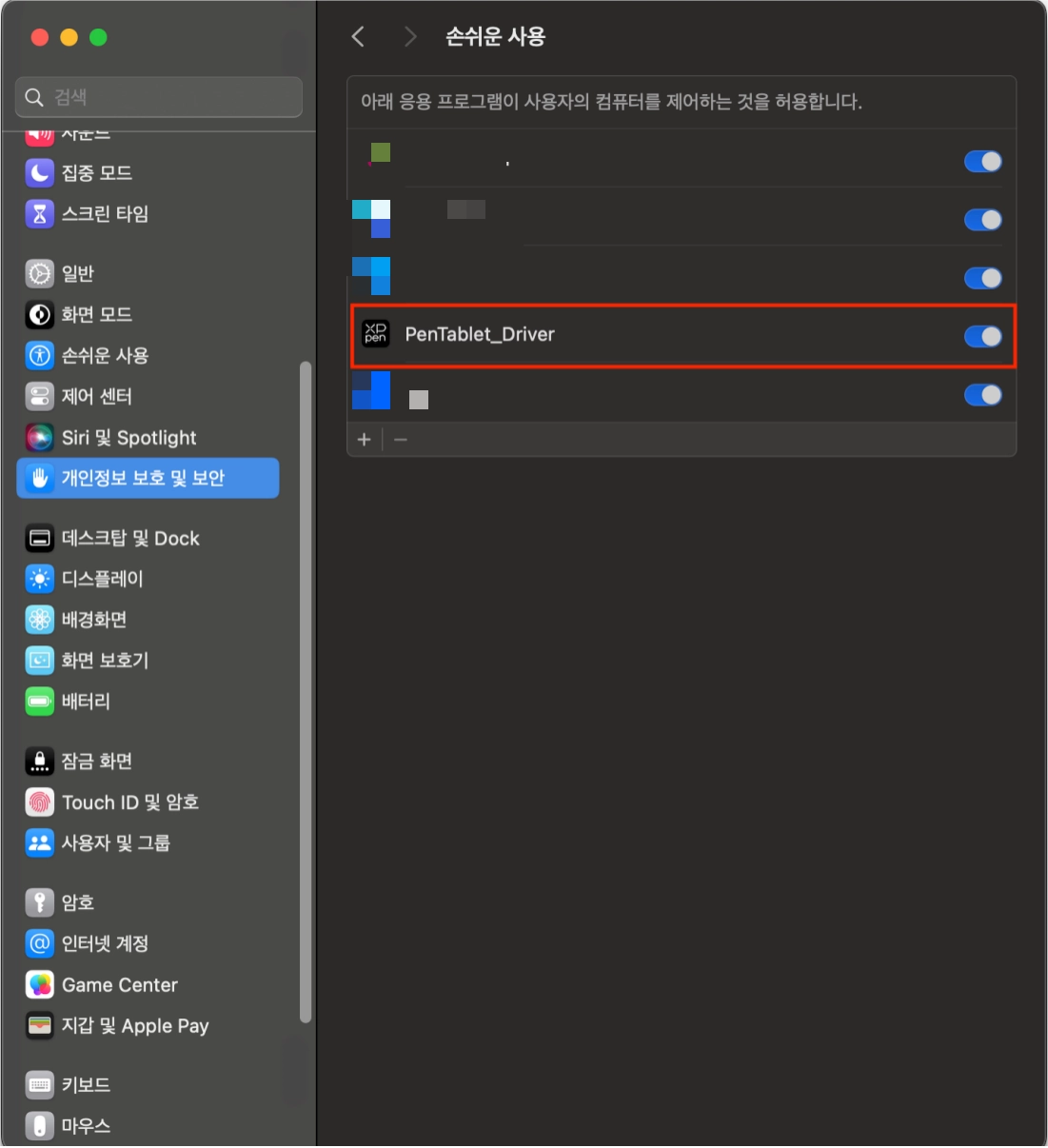Image resolution: width=1048 pixels, height=1148 pixels.
Task: Turn off the last app's toggle switch
Action: point(982,395)
